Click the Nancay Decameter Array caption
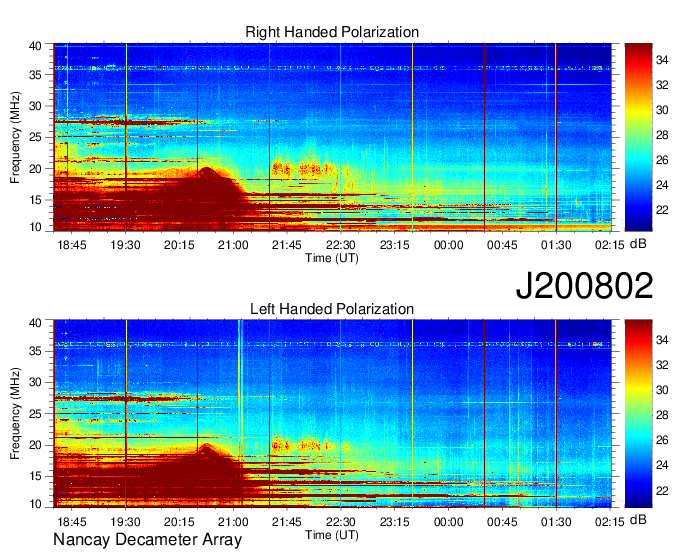This screenshot has height=552, width=680. coord(147,539)
